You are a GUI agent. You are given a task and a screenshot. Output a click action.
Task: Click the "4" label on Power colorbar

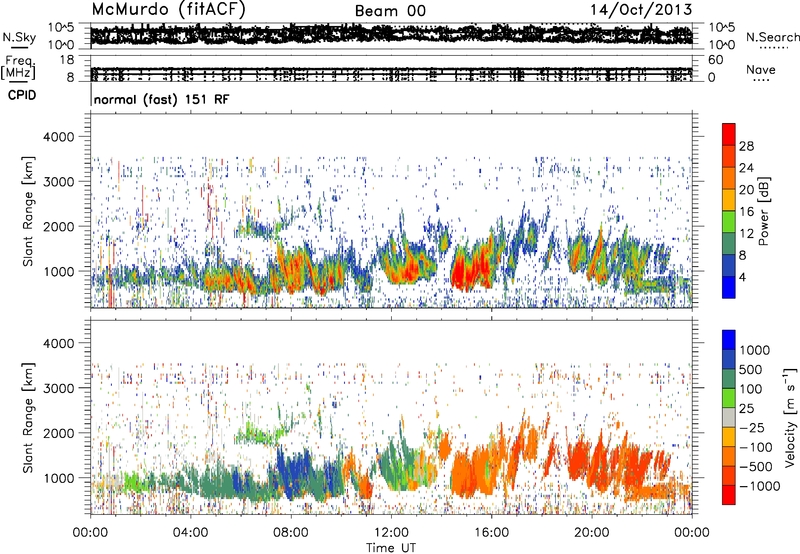[x=743, y=277]
